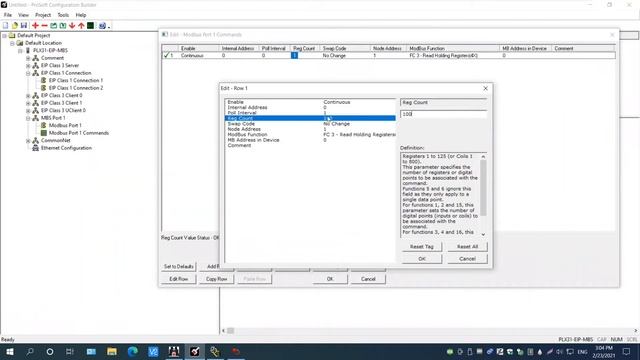
Task: Expand the CommonNet node
Action: click(28, 140)
